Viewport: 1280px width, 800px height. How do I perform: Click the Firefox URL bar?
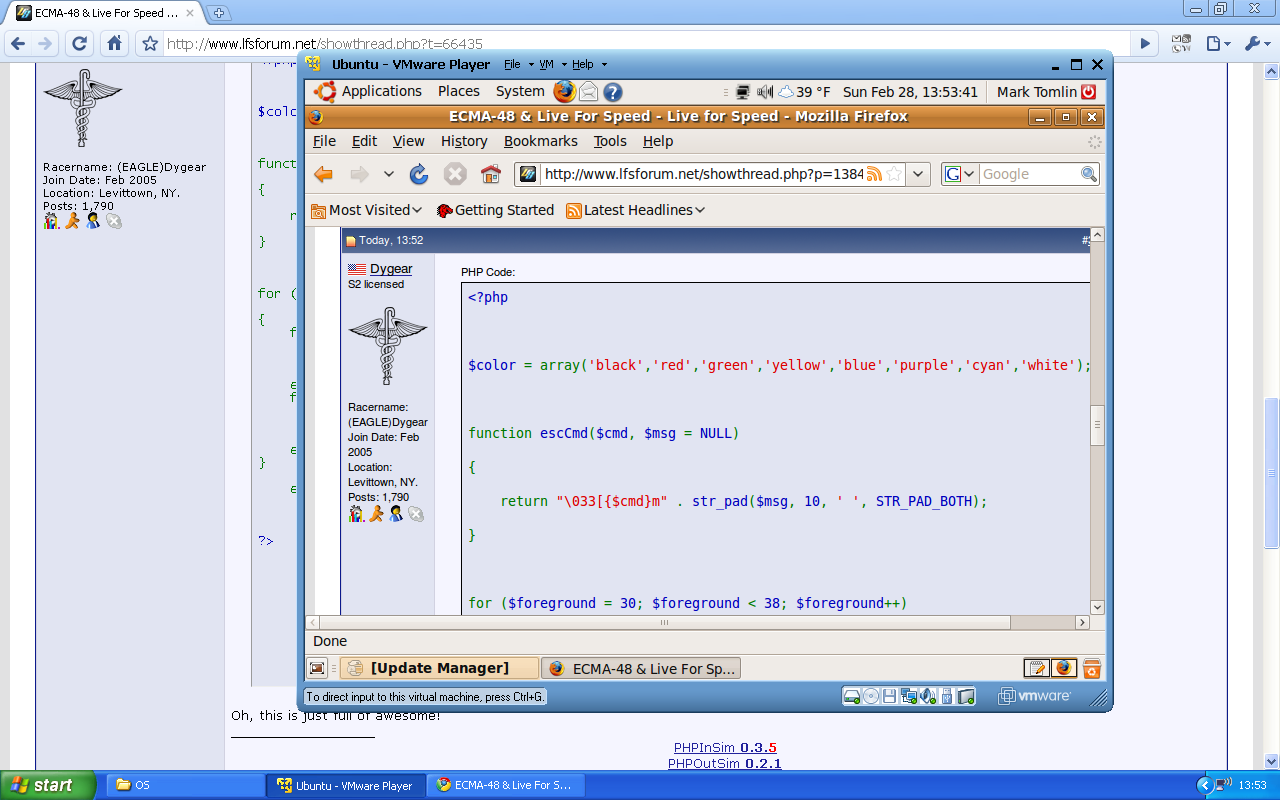pyautogui.click(x=703, y=174)
